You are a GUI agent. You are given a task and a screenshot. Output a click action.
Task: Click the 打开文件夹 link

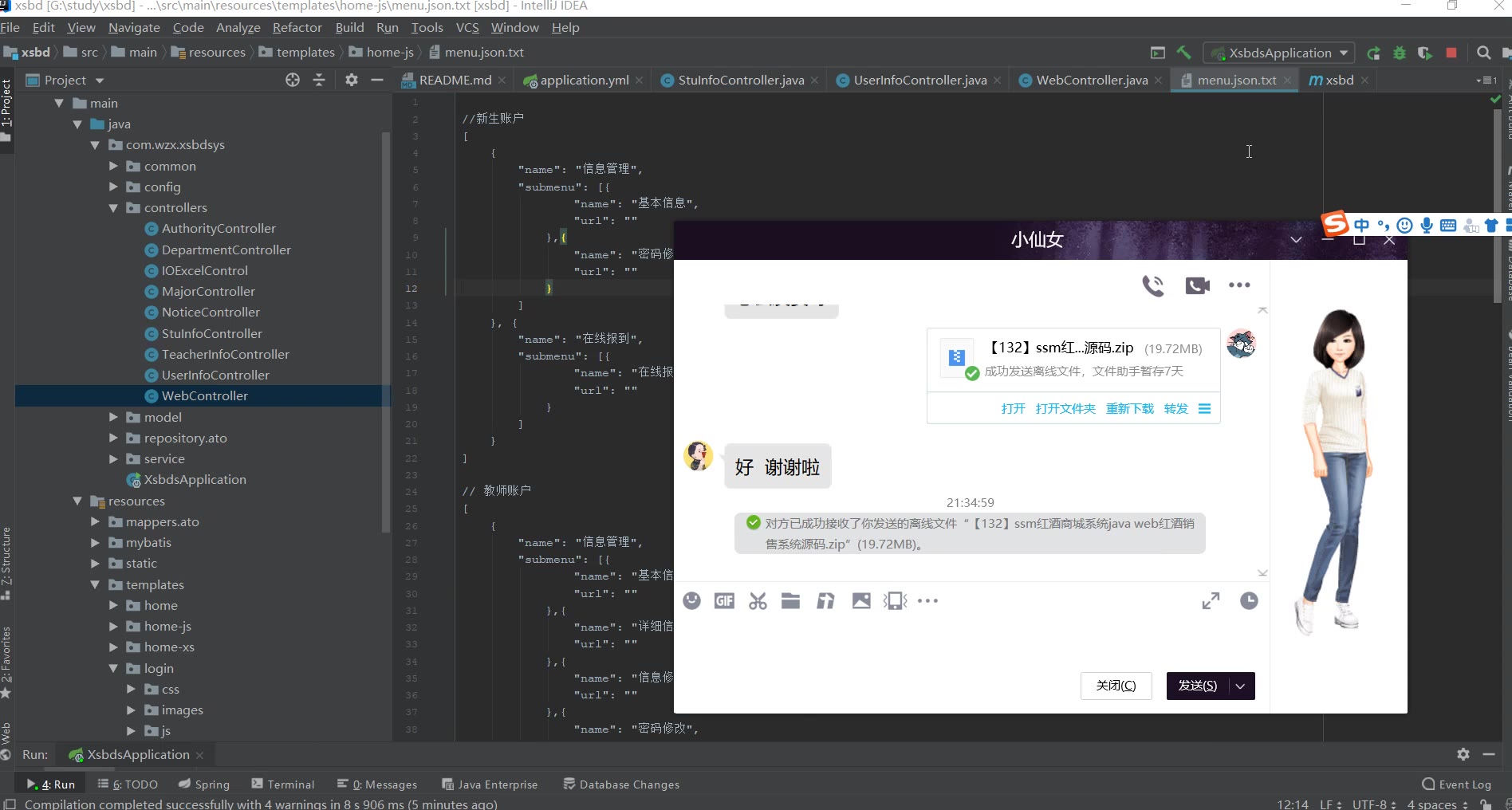[x=1065, y=409]
